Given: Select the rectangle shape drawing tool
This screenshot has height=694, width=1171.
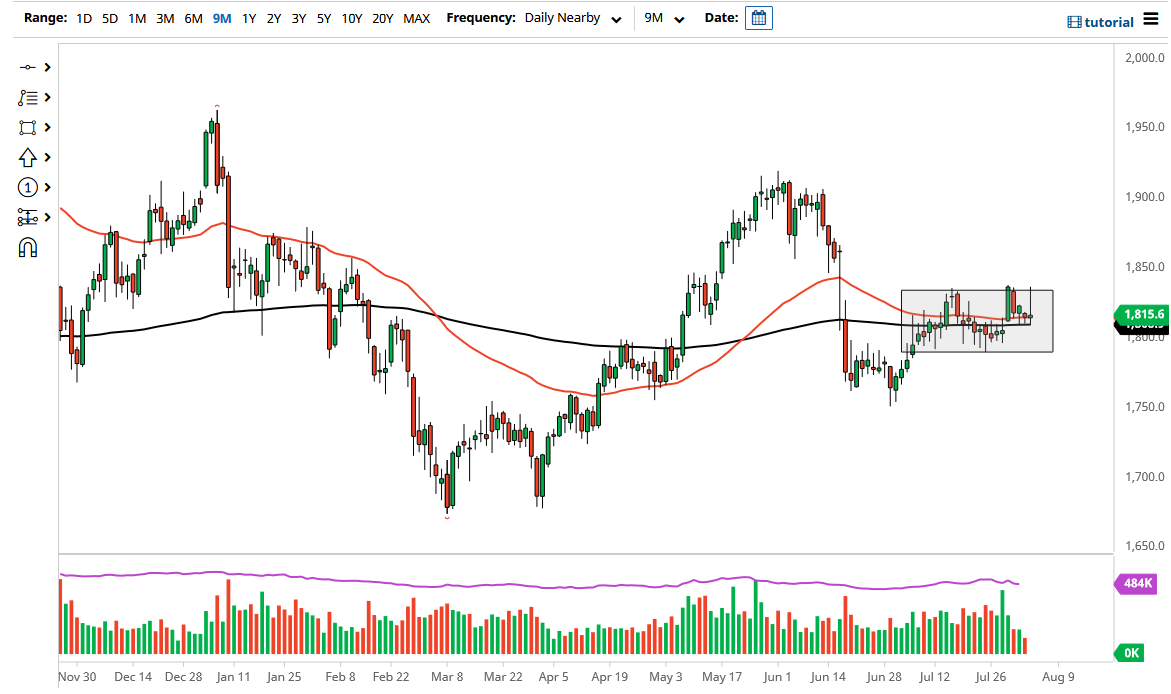Looking at the screenshot, I should click(x=28, y=128).
